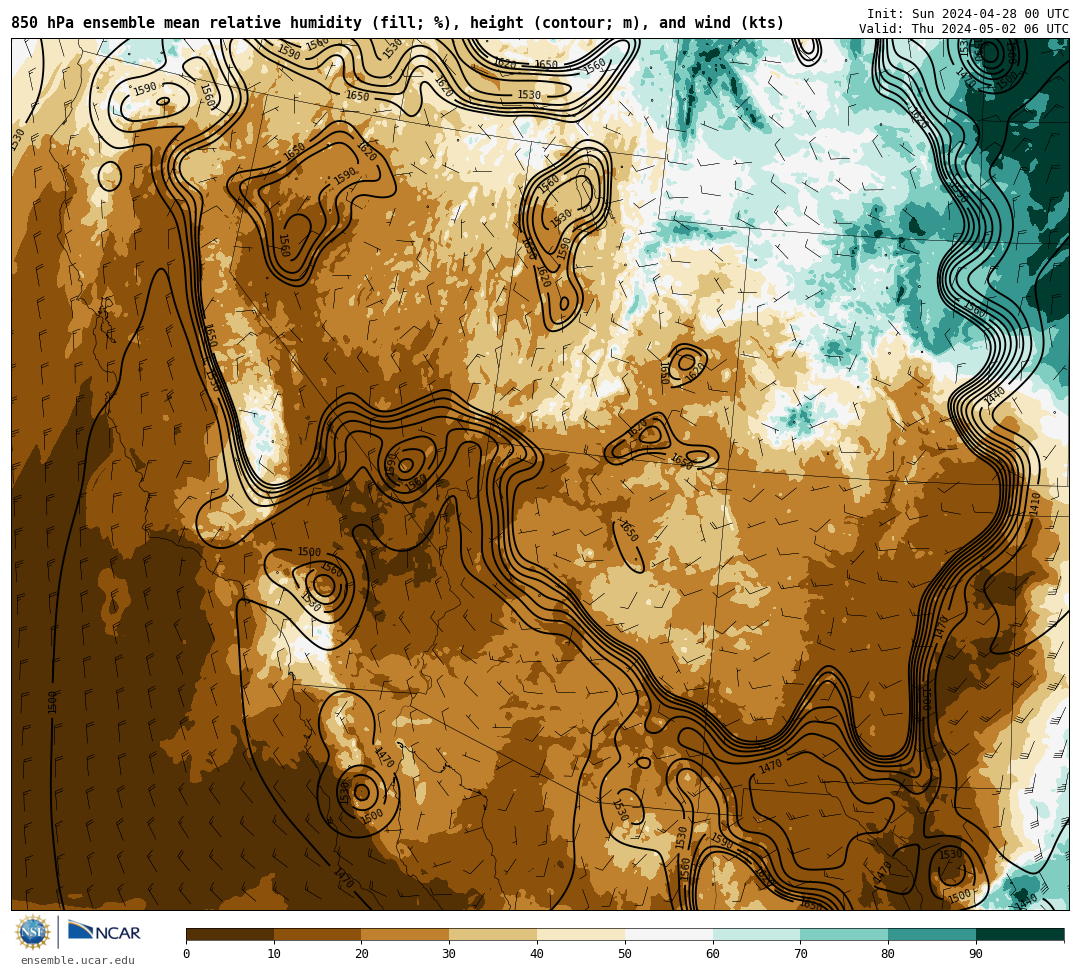Click the colorbar label 40
The image size is (1080, 973).
tap(537, 954)
